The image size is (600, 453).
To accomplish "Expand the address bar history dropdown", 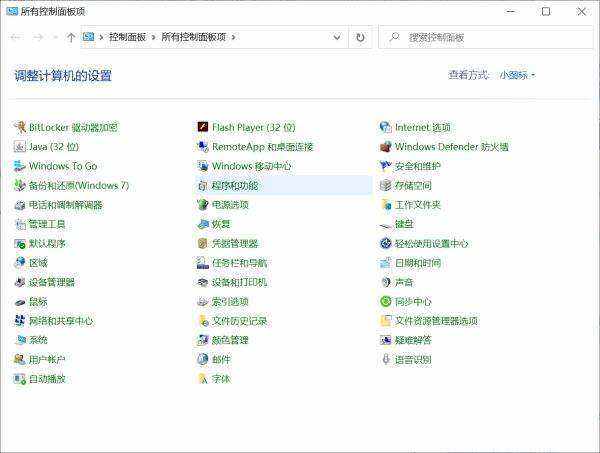I will click(x=337, y=37).
